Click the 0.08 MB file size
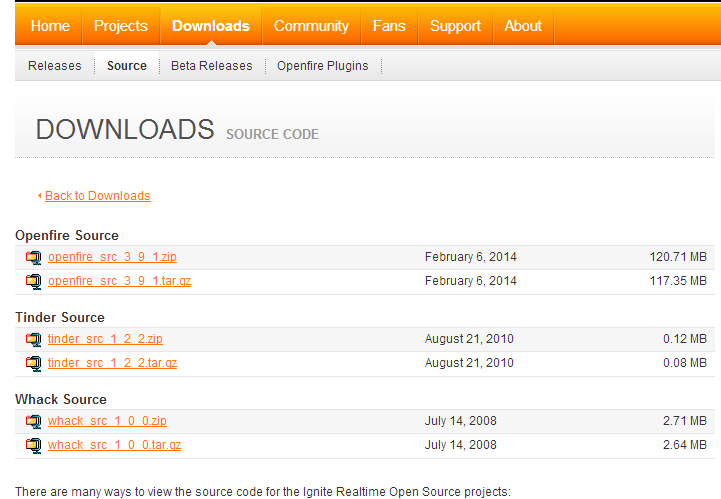 click(685, 363)
